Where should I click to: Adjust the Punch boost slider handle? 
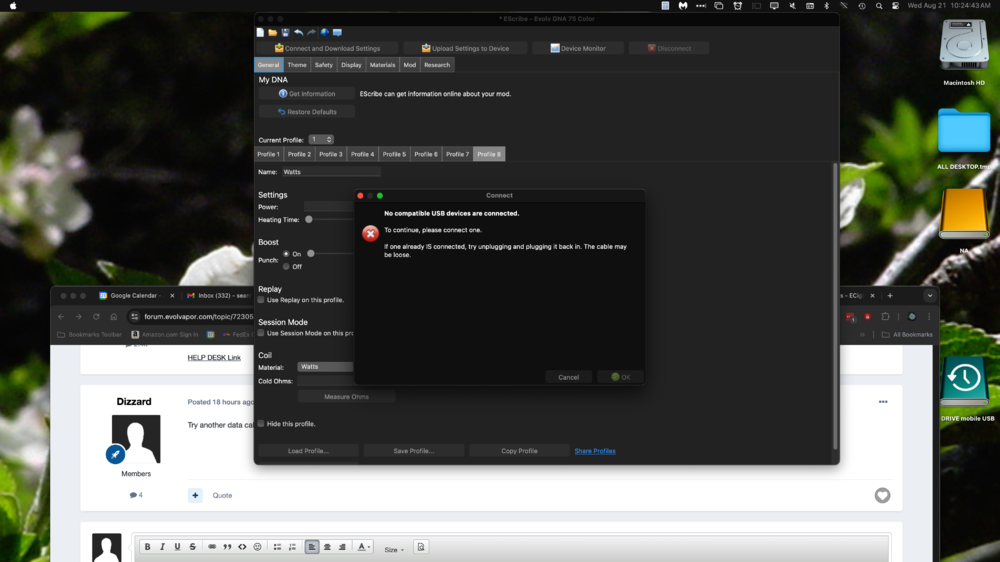pyautogui.click(x=311, y=254)
